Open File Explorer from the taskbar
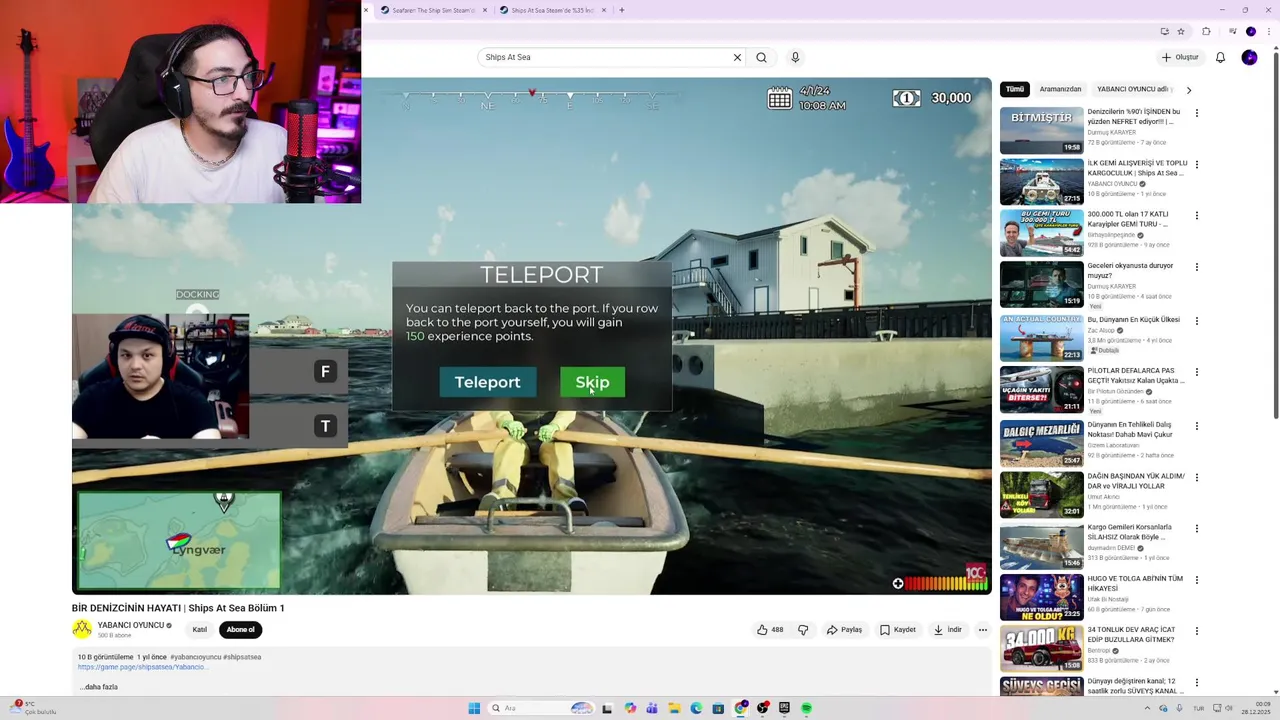Image resolution: width=1280 pixels, height=720 pixels. [674, 708]
